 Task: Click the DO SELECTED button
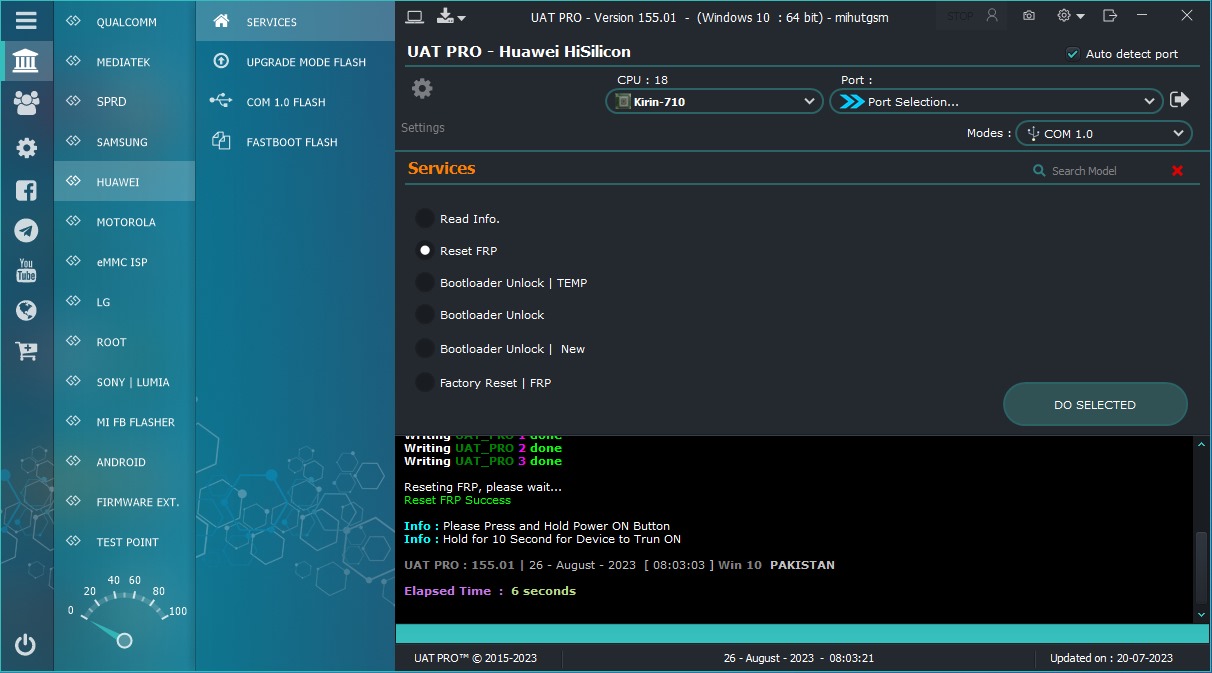pos(1095,405)
